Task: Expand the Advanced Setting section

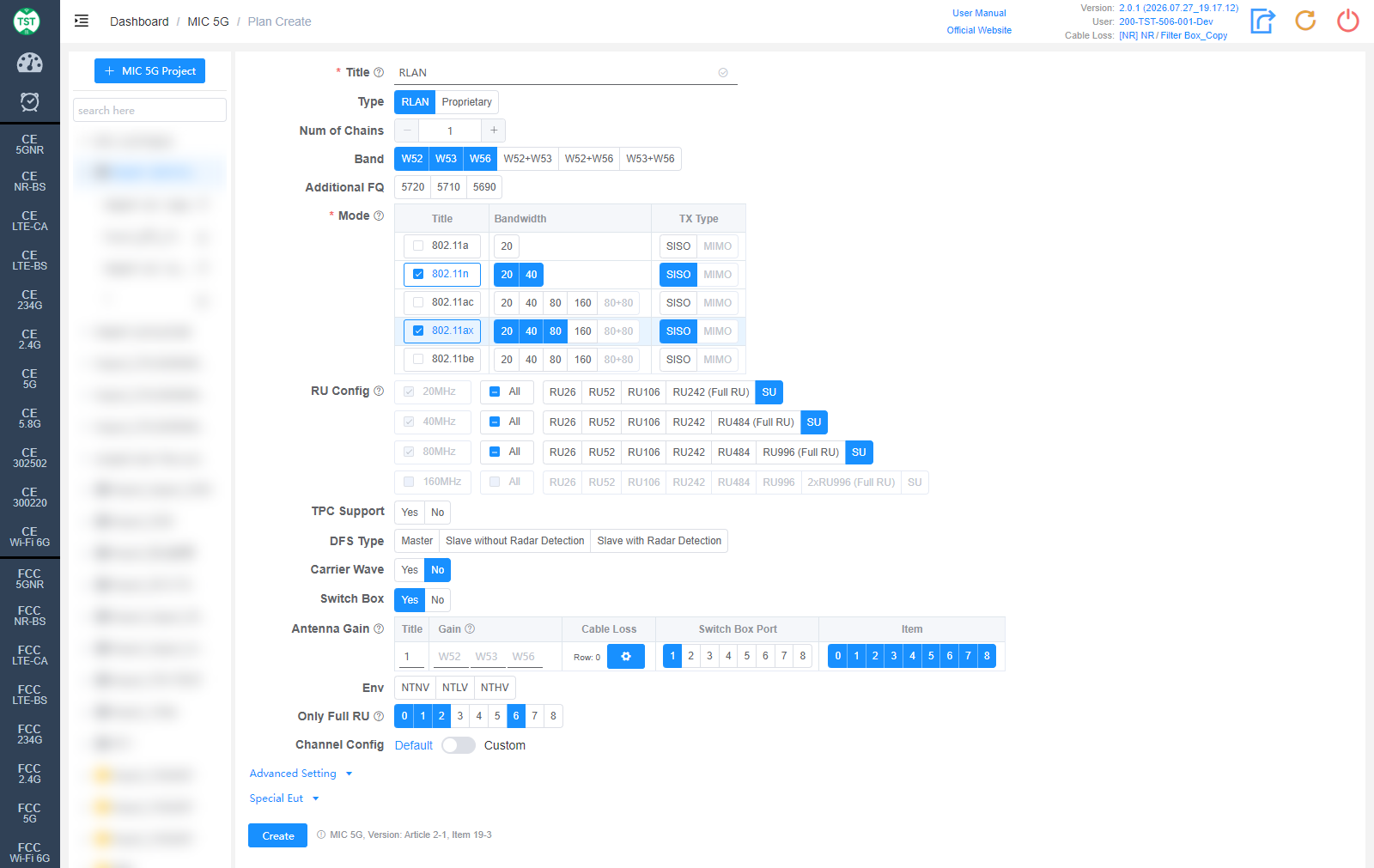Action: coord(301,774)
